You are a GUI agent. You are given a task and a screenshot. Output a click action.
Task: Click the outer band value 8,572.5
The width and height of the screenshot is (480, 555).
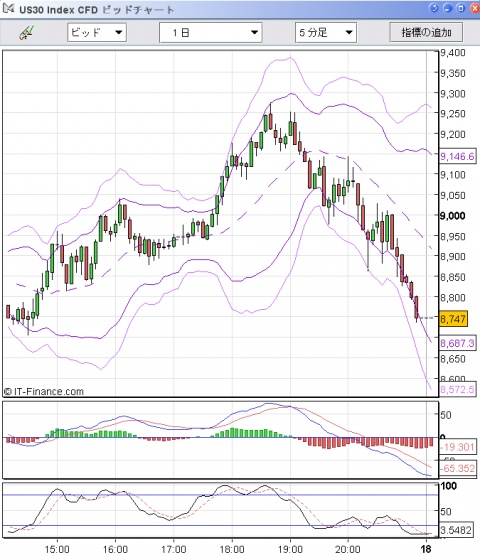coord(457,389)
